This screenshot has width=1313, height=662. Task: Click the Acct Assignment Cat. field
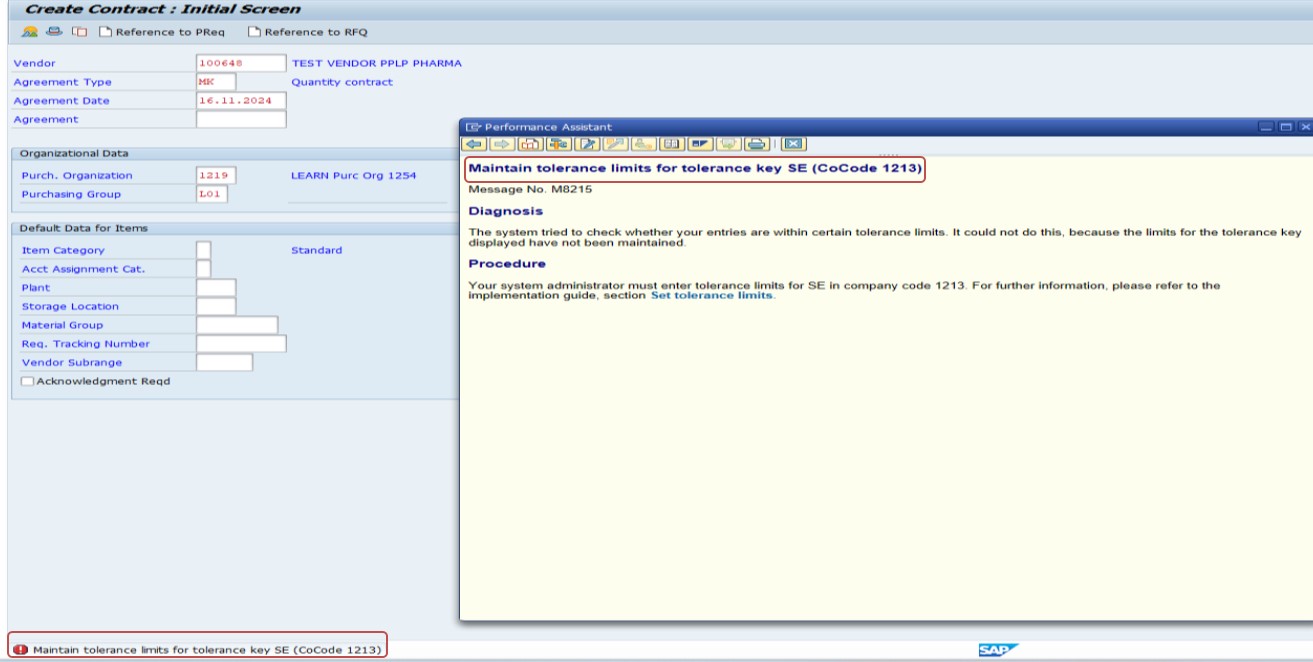click(204, 269)
